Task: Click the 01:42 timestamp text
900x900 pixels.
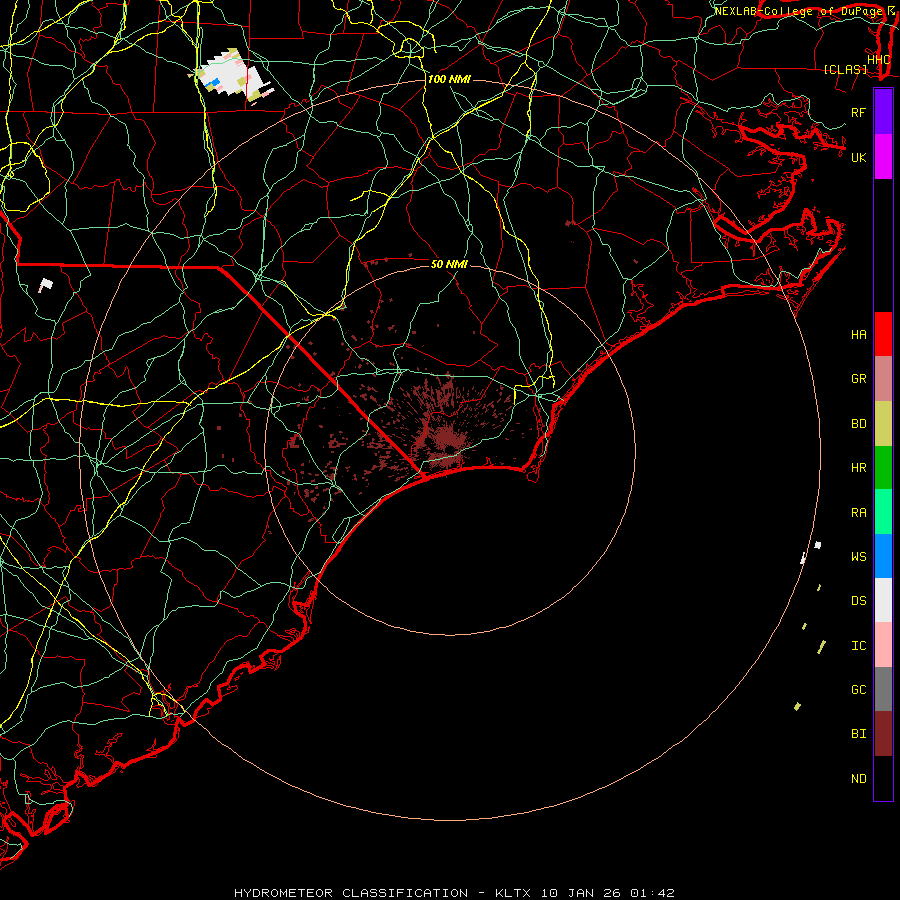Action: pyautogui.click(x=652, y=893)
